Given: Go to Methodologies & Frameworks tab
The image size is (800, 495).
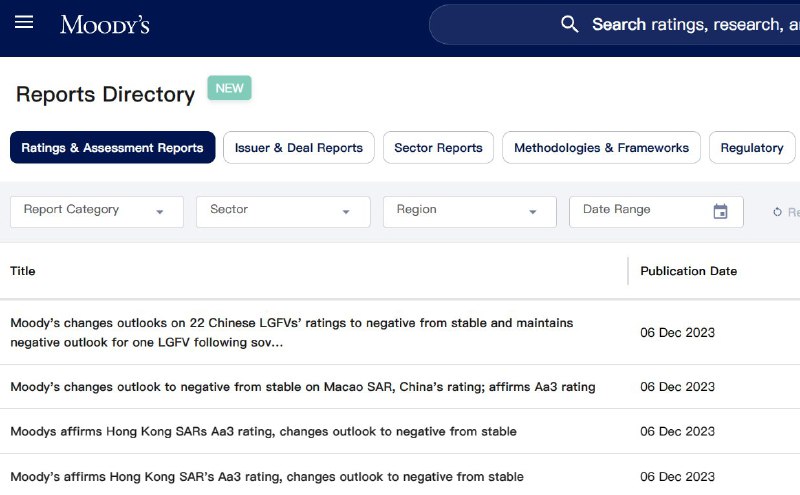Looking at the screenshot, I should pyautogui.click(x=601, y=147).
